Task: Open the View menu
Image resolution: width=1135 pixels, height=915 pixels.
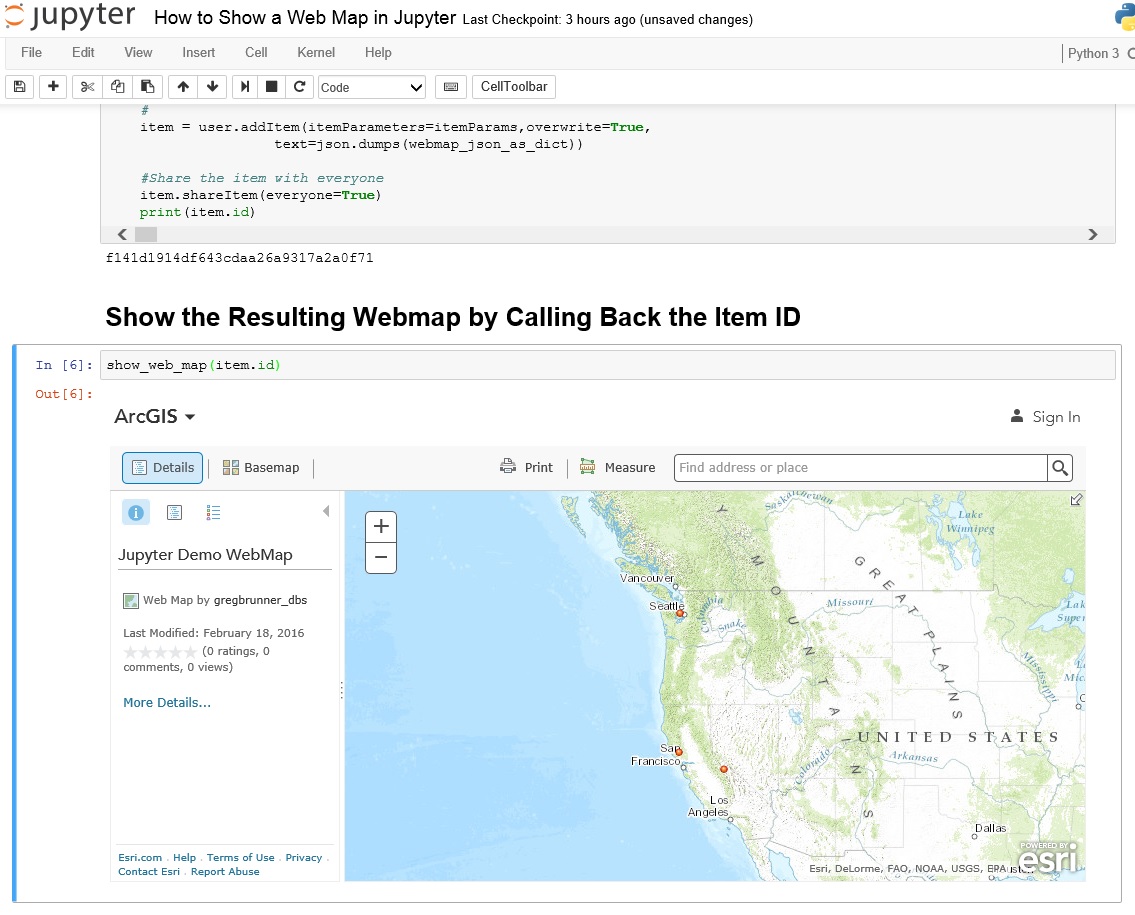Action: 138,52
